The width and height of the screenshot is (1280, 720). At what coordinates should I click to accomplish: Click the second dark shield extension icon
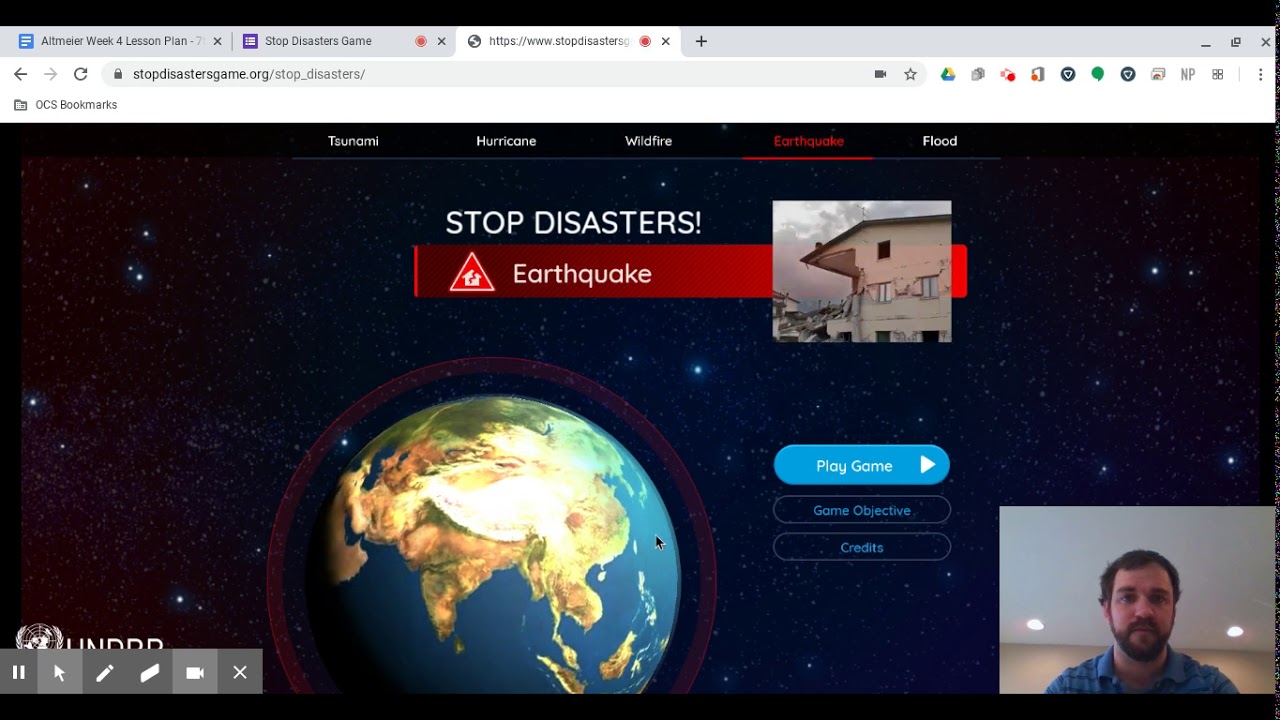pyautogui.click(x=1128, y=74)
